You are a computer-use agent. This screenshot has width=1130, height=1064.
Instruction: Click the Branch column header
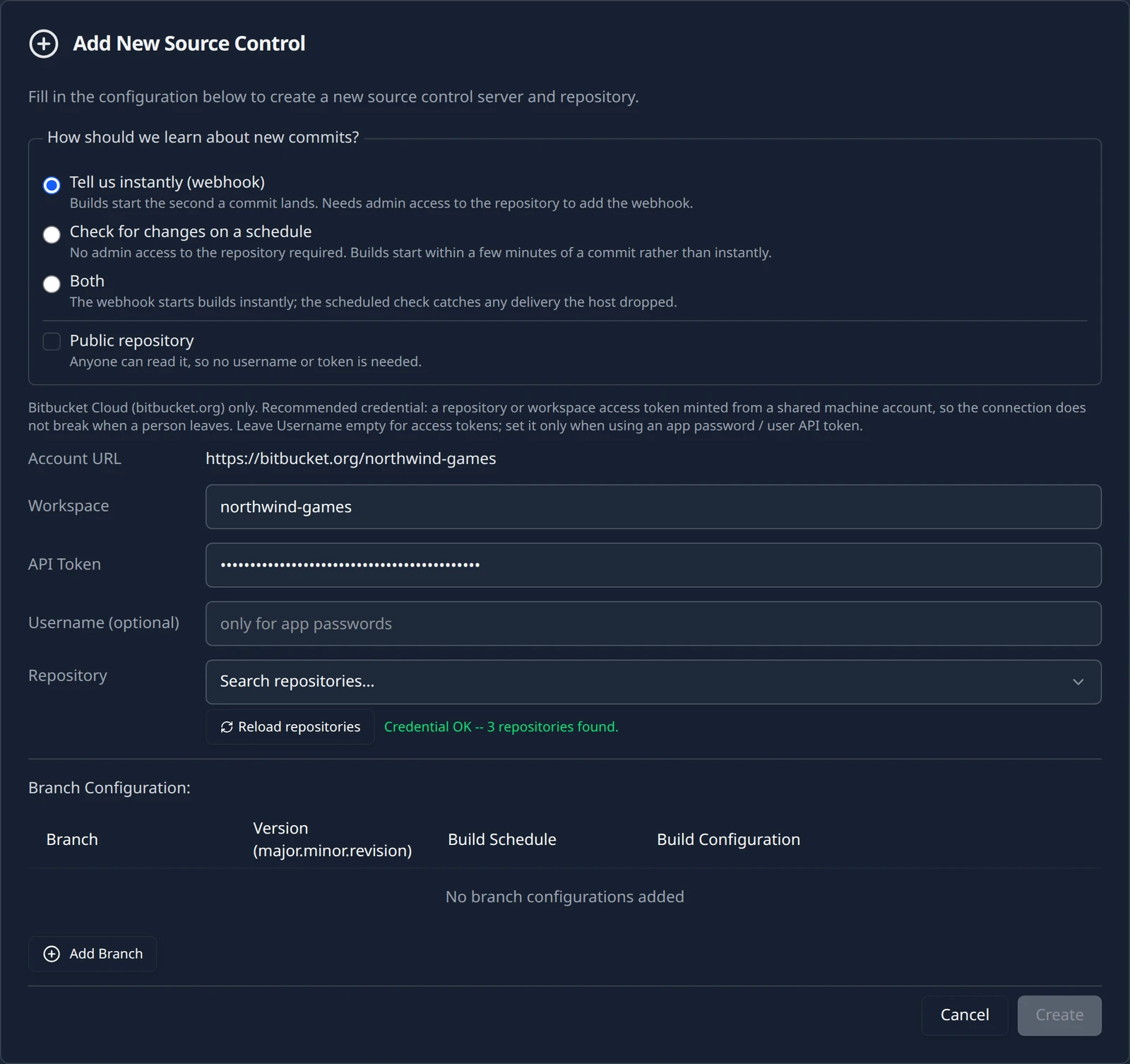tap(72, 839)
